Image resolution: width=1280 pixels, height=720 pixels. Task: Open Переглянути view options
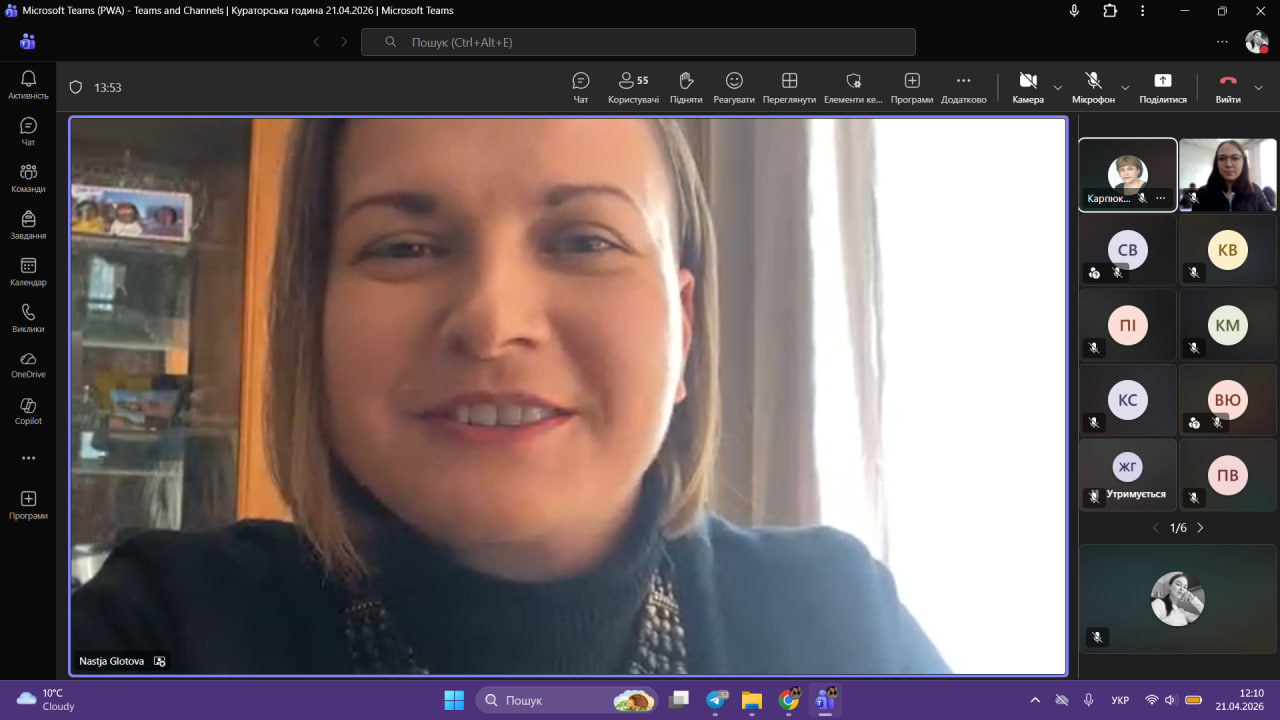click(x=789, y=87)
